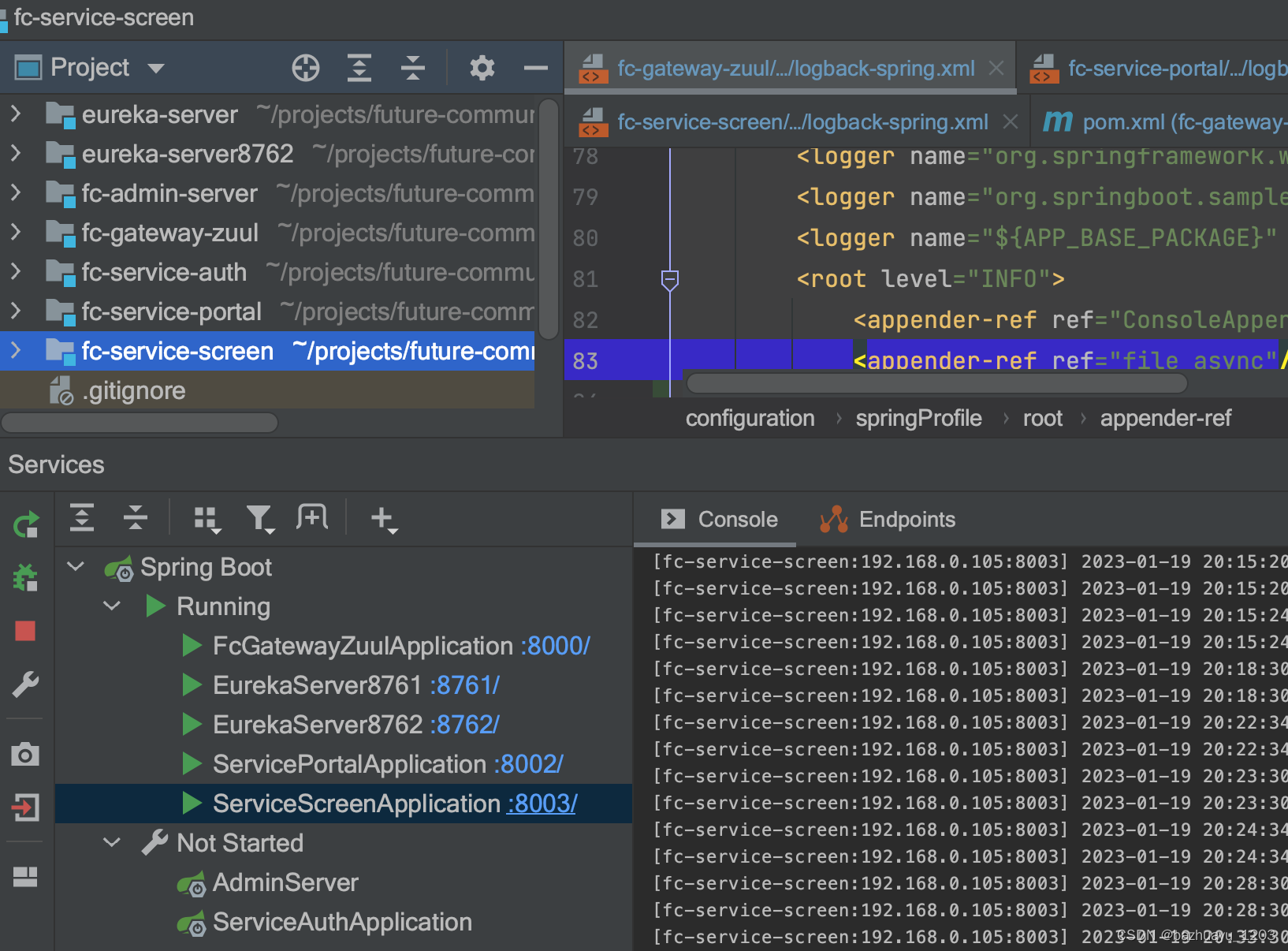Click appender-ref breadcrumb

click(x=1165, y=418)
